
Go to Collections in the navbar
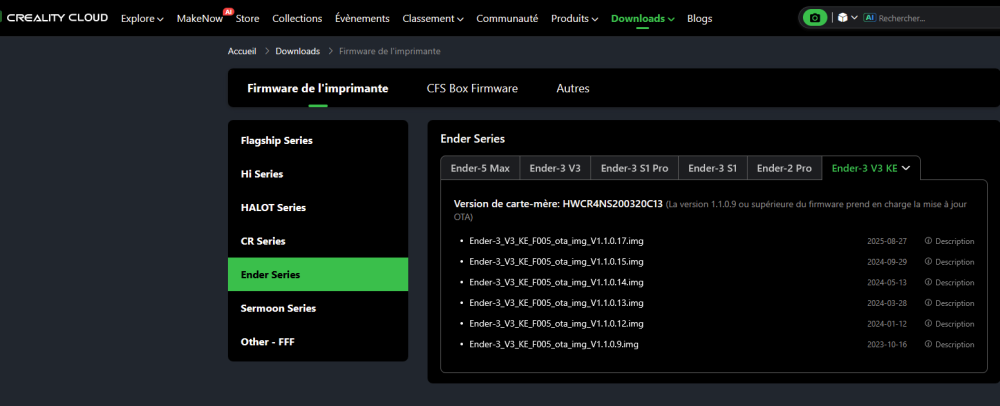[297, 18]
